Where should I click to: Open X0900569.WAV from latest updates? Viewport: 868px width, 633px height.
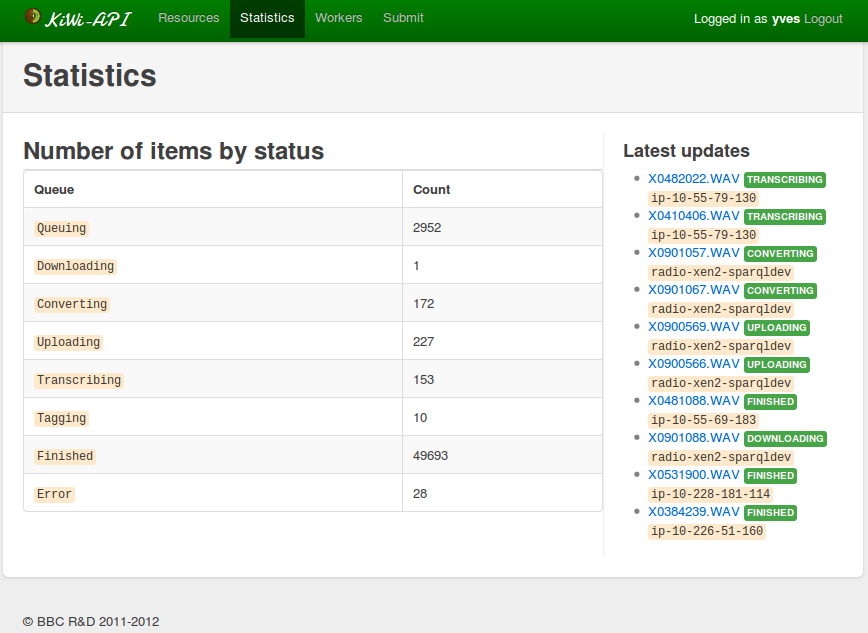(693, 327)
